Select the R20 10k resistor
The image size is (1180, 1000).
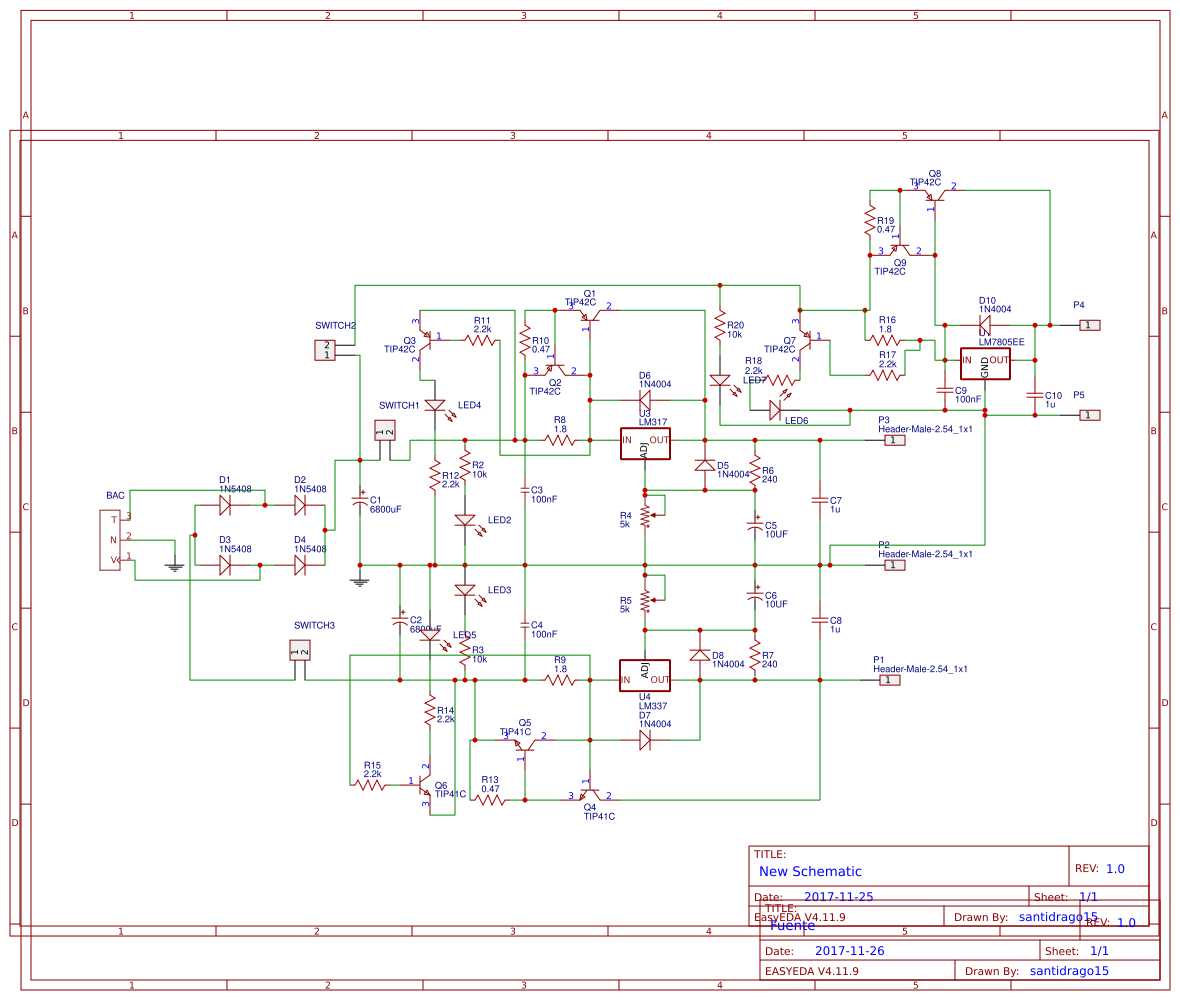click(719, 324)
